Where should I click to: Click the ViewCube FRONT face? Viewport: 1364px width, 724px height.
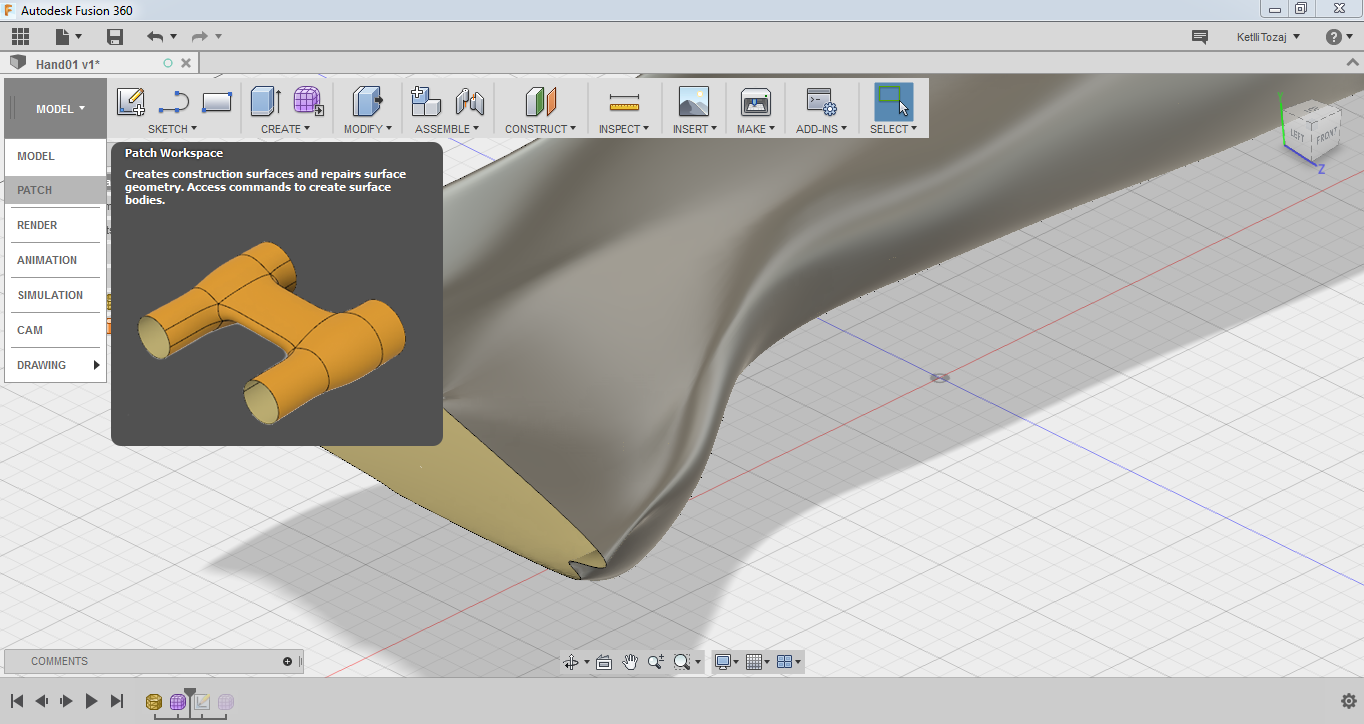1326,136
